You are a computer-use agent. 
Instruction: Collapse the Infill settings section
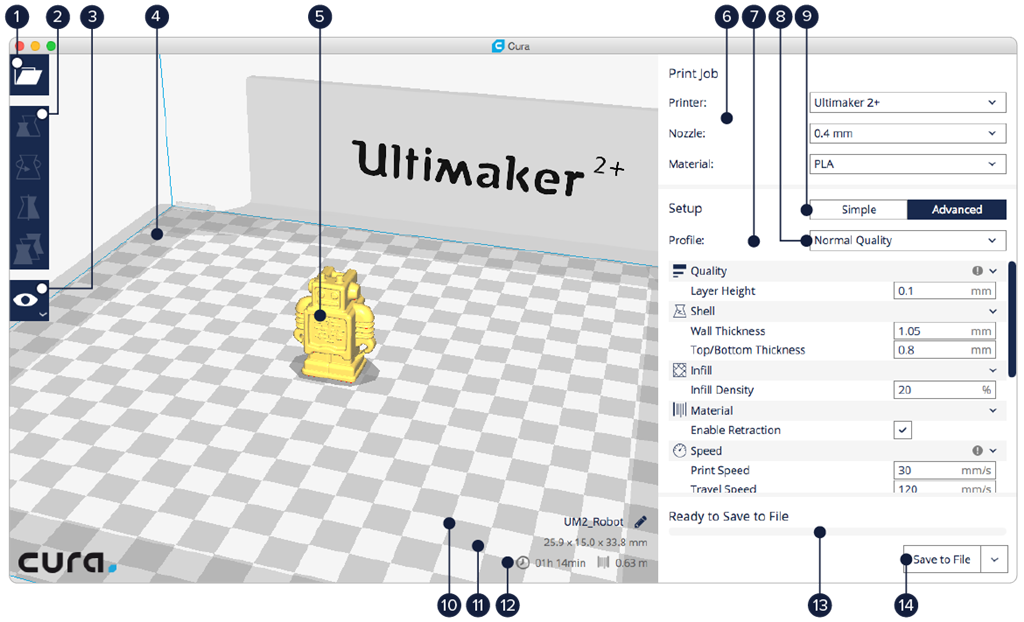[x=993, y=370]
